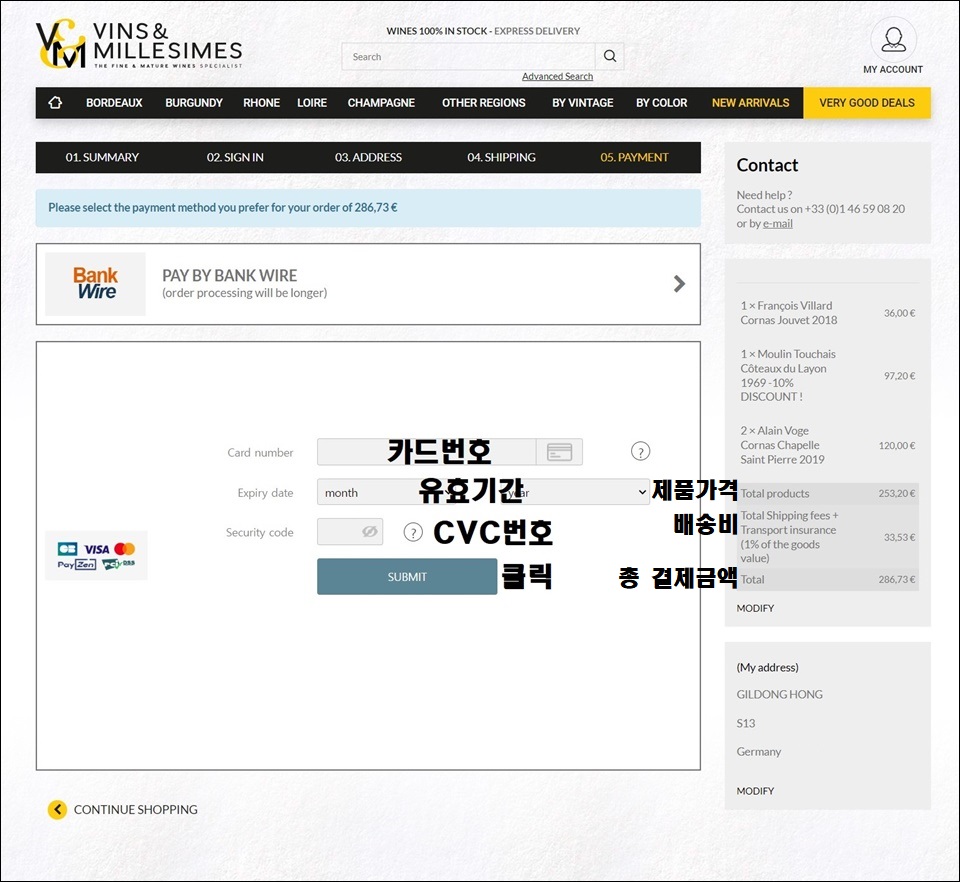Open the Rhone menu
The width and height of the screenshot is (960, 882).
point(261,103)
